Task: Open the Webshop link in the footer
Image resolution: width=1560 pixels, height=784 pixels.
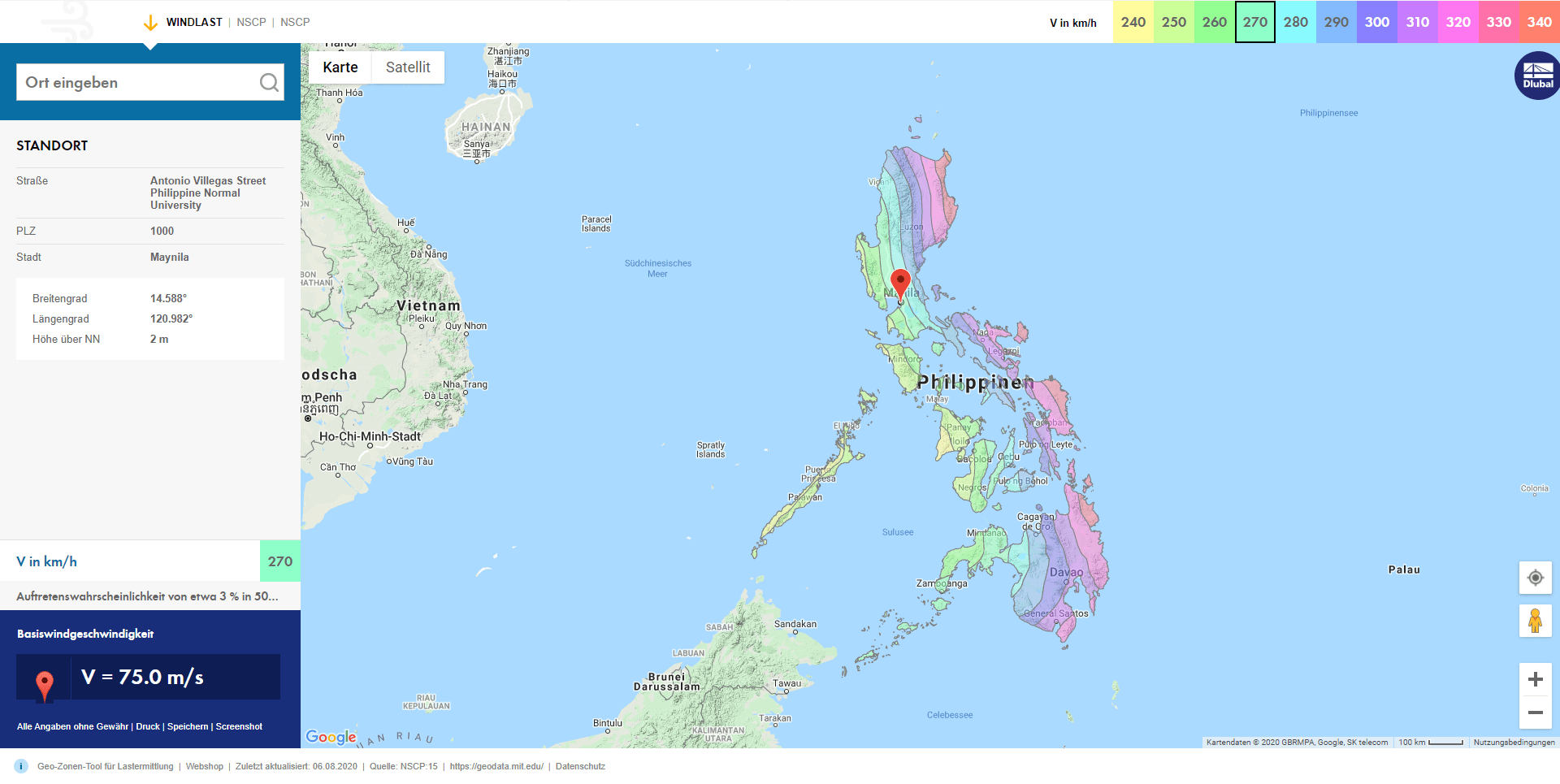Action: pos(205,766)
